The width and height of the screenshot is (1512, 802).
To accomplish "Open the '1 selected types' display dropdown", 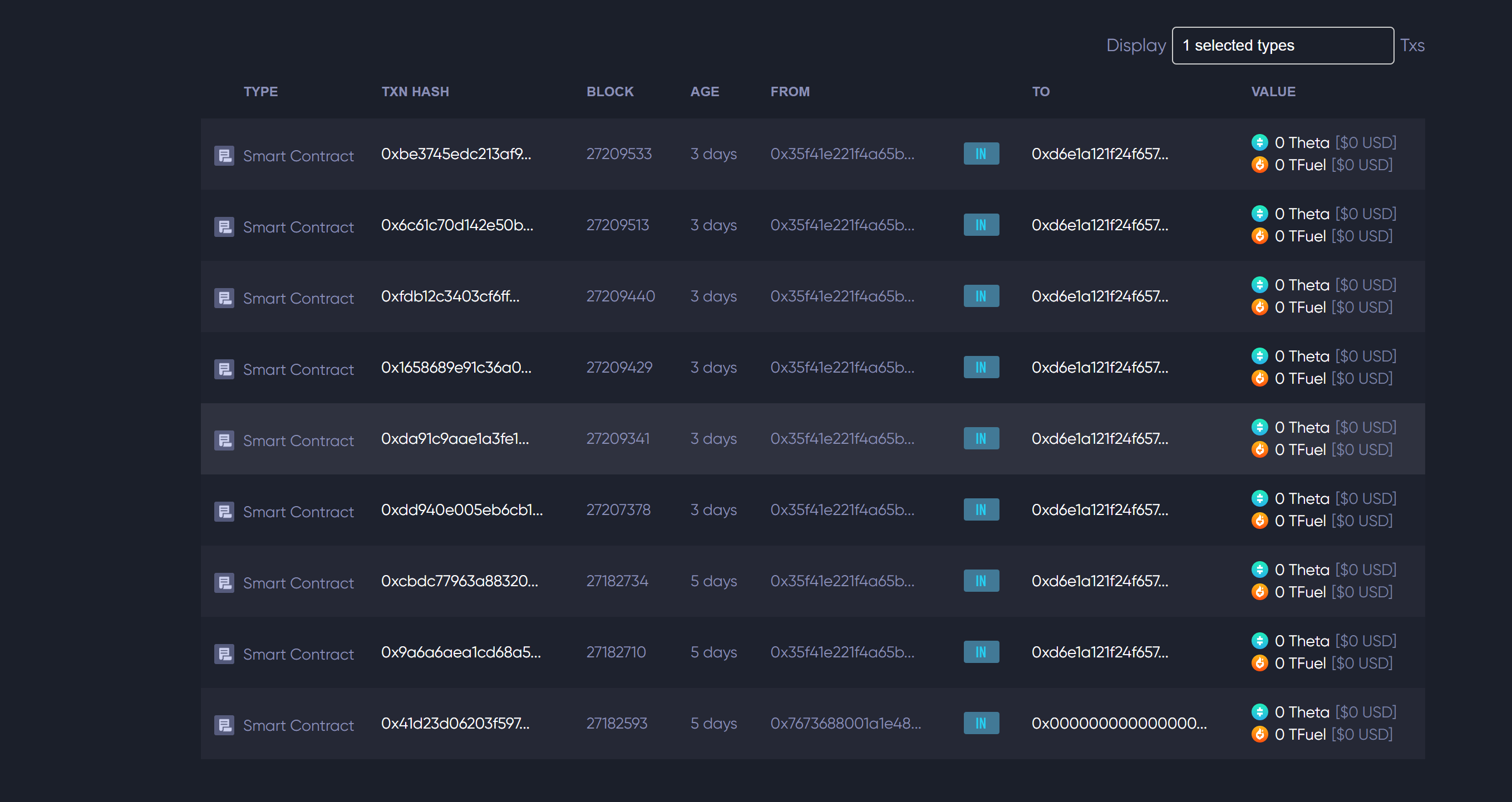I will [x=1283, y=45].
